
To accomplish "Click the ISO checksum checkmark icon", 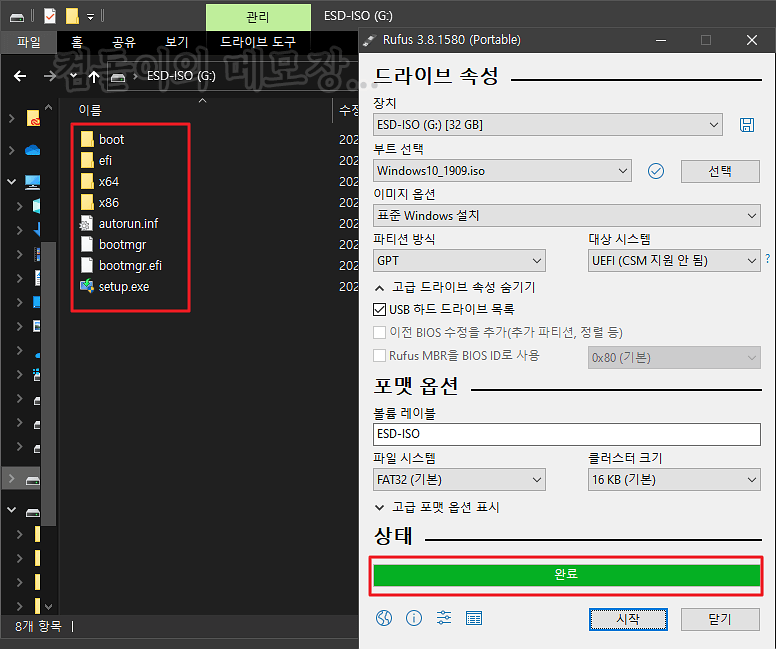I will point(656,171).
